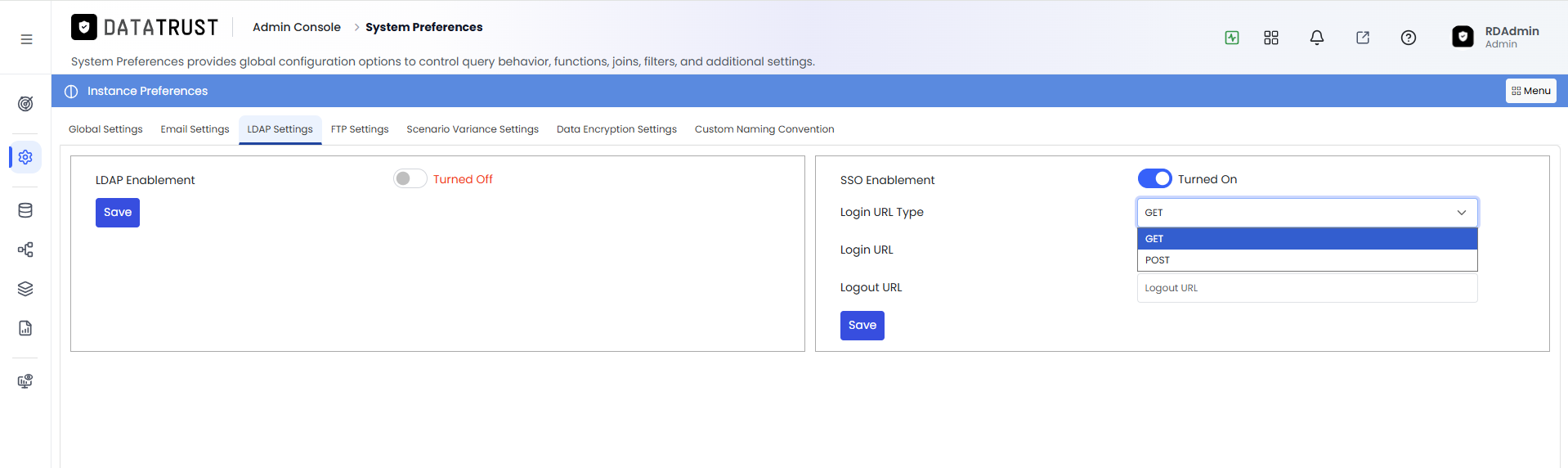Open Data Encryption Settings tab
The height and width of the screenshot is (468, 1568).
616,129
